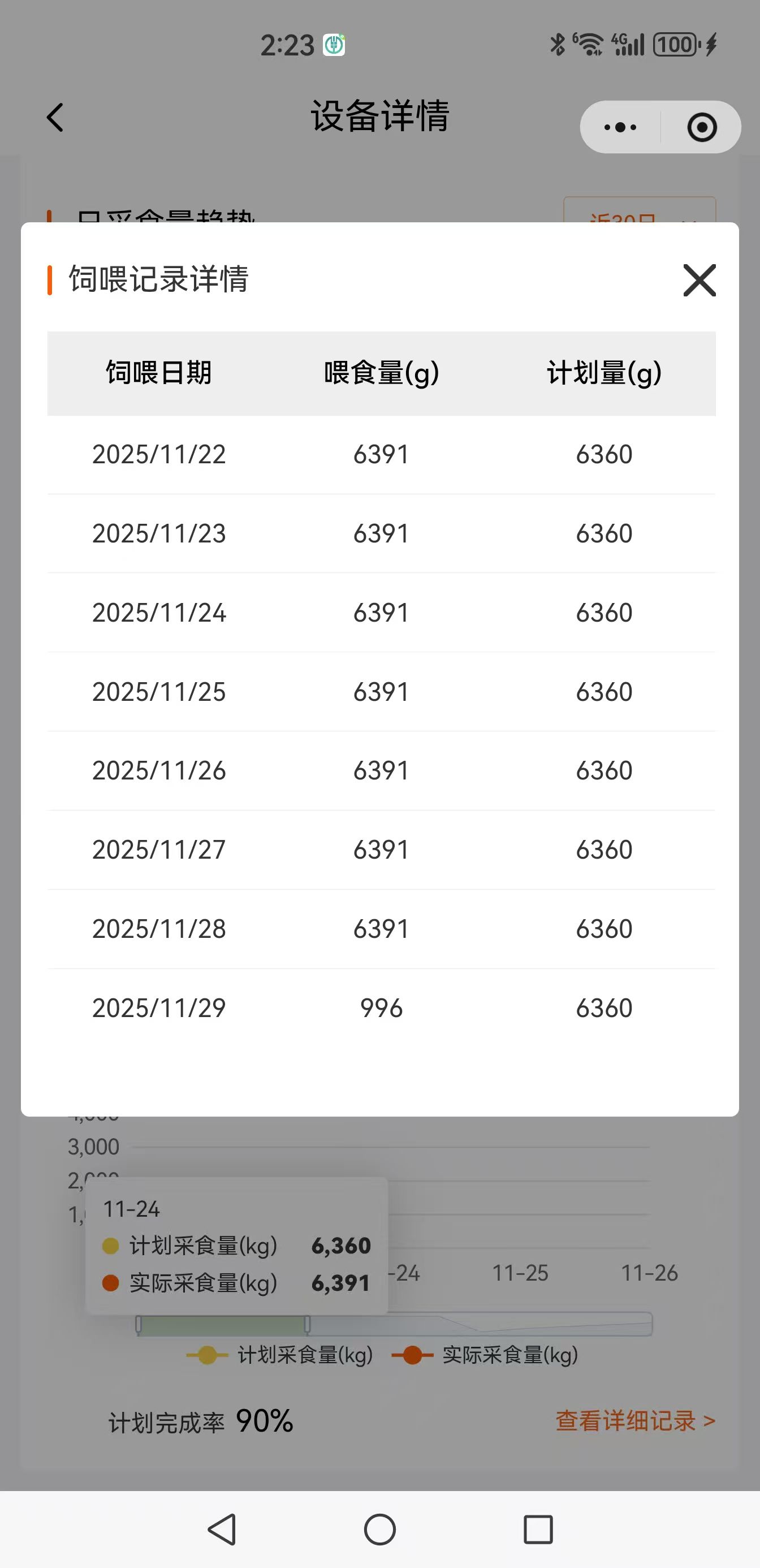Screen dimensions: 760x1568
Task: Tap the 996 feed amount value
Action: tap(382, 1009)
